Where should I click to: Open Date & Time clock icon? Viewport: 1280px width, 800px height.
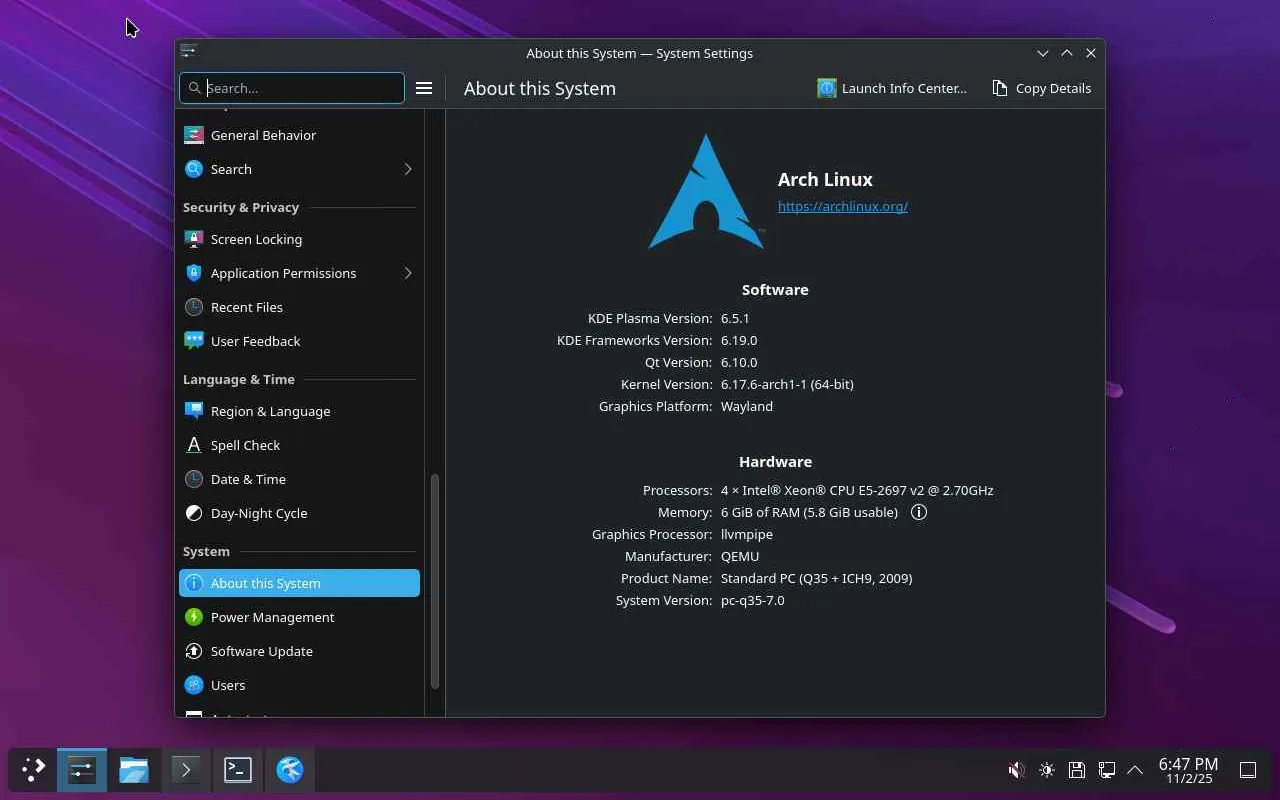(194, 479)
